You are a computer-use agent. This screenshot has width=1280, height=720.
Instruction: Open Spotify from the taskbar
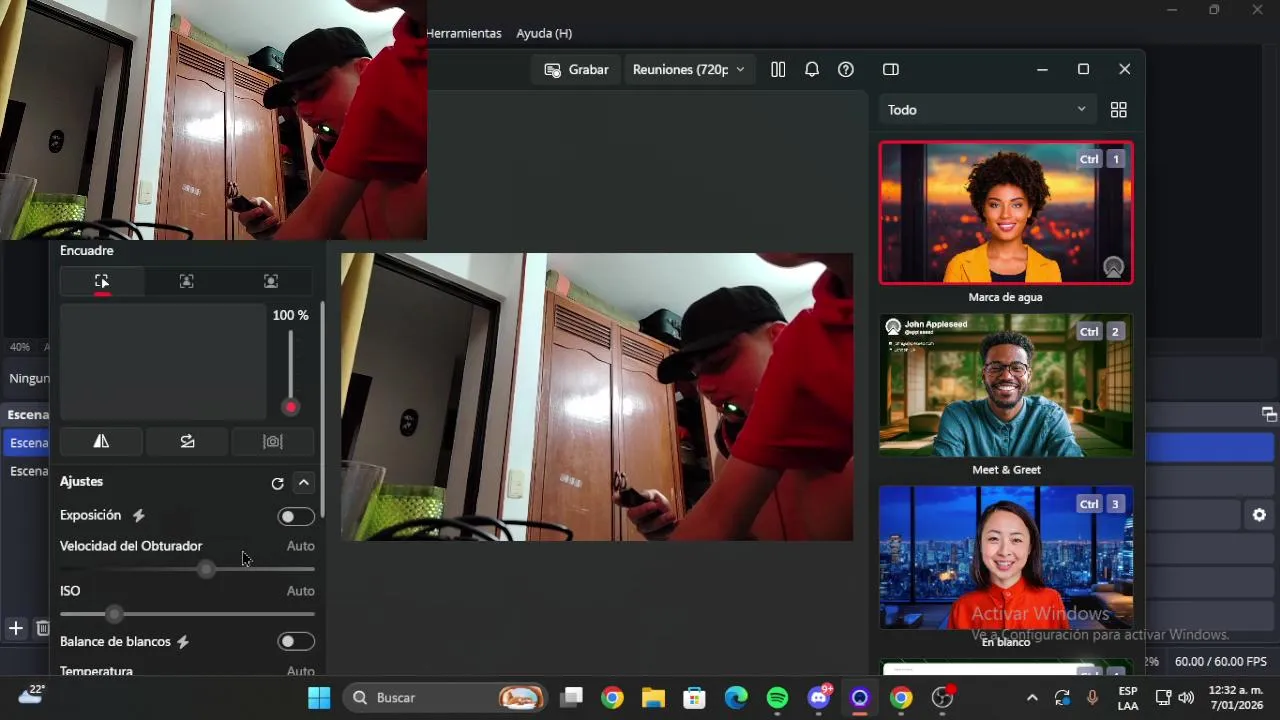click(x=777, y=698)
